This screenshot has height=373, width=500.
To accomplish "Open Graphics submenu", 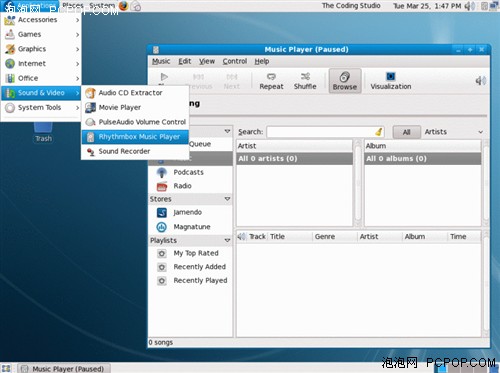I will click(41, 49).
